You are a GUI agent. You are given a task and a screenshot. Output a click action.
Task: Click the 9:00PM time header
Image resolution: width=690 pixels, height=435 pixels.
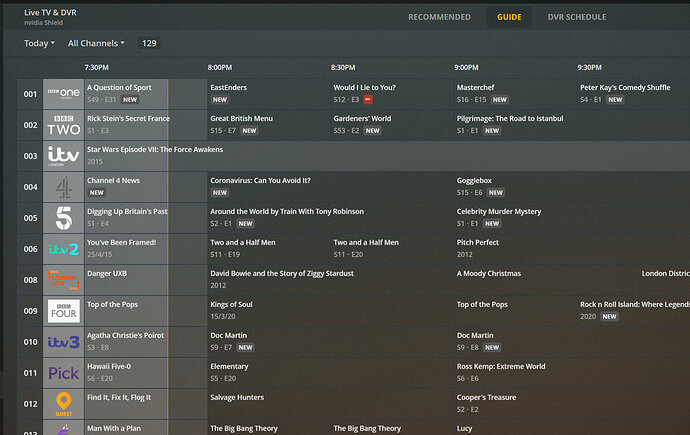point(466,67)
